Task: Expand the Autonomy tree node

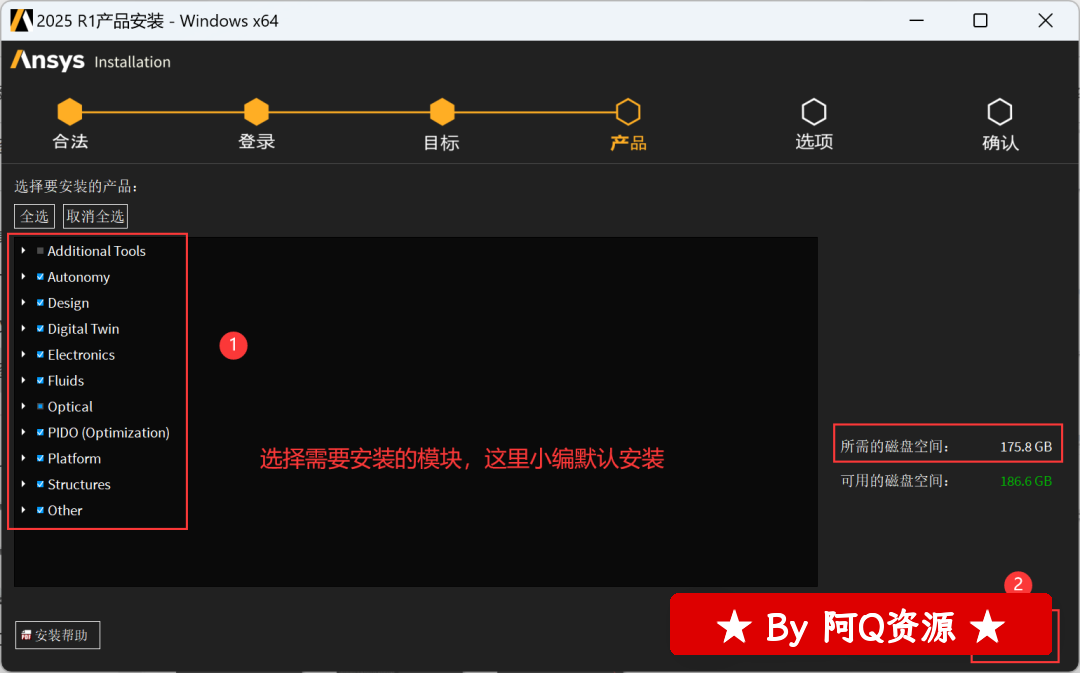Action: tap(23, 277)
